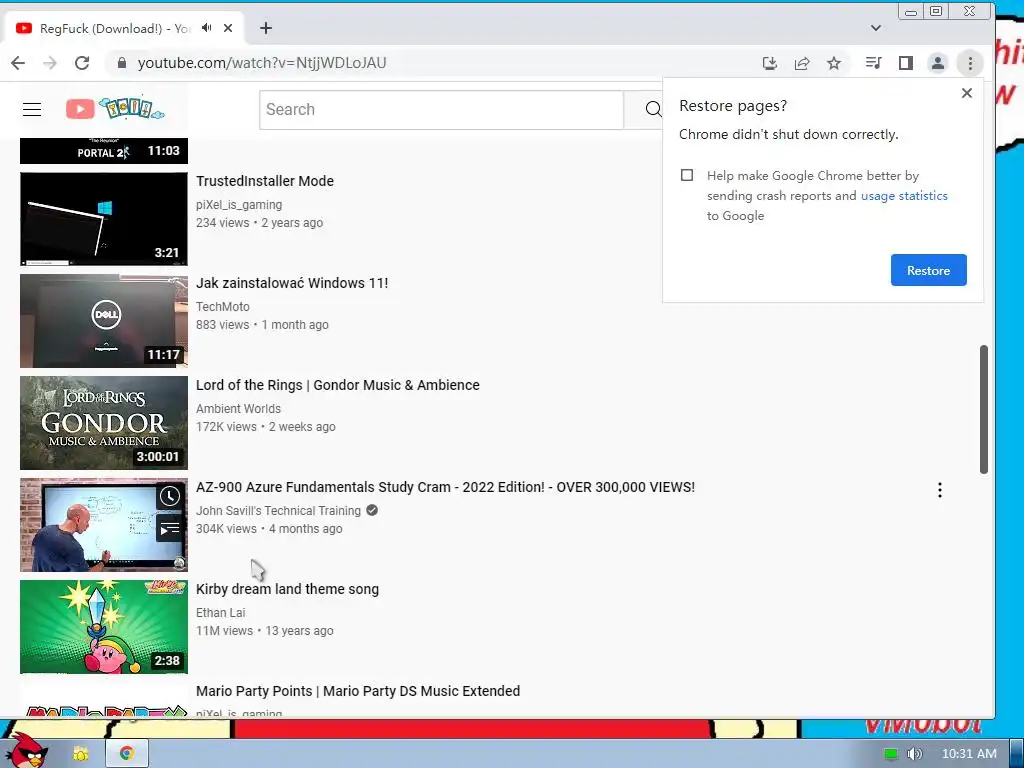1024x768 pixels.
Task: Click the blue Restore button
Action: click(x=929, y=270)
